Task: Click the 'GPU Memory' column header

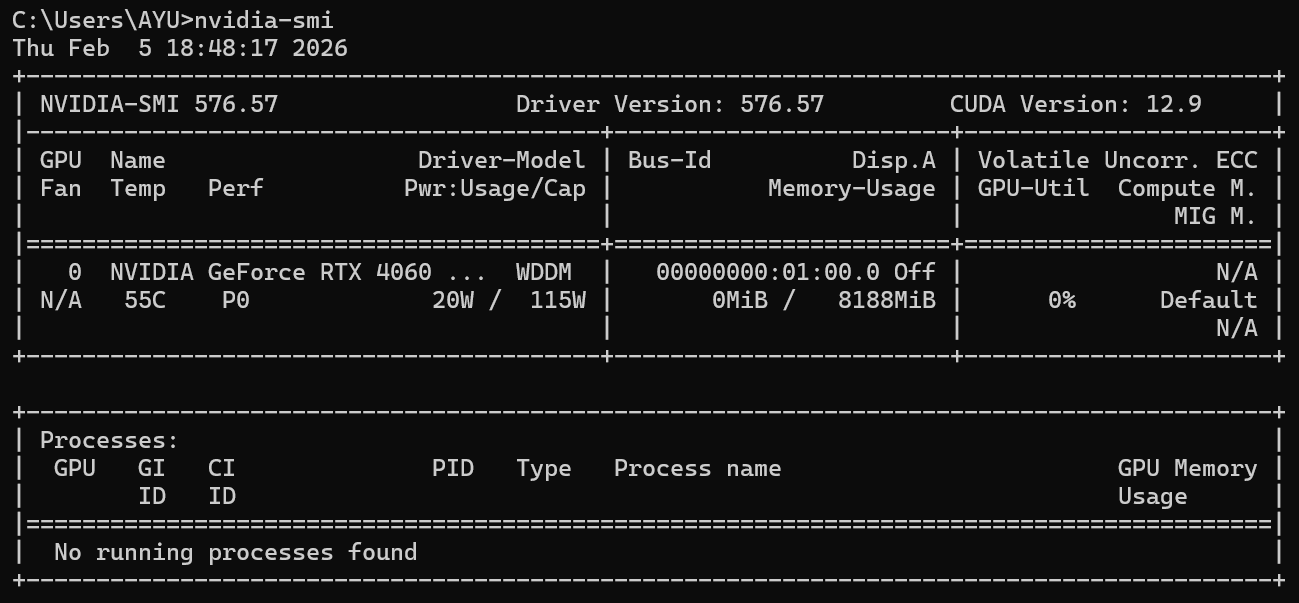Action: tap(1187, 468)
